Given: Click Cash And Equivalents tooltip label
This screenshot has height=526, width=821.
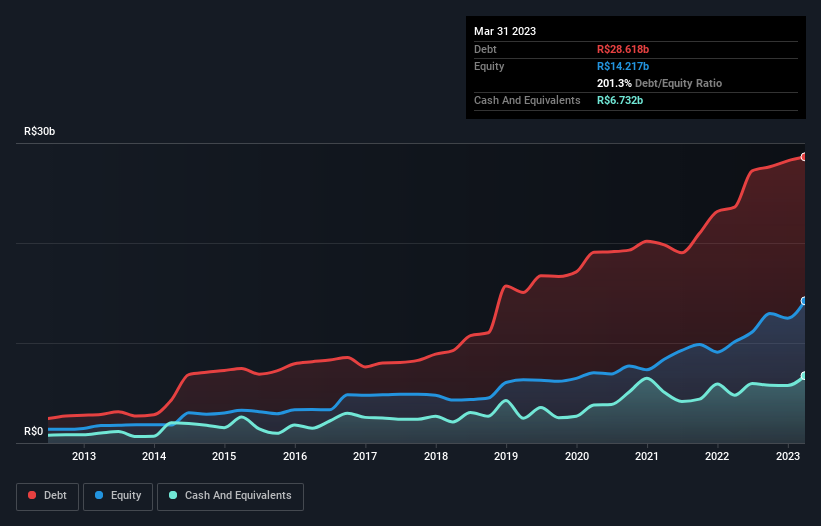Looking at the screenshot, I should point(527,100).
